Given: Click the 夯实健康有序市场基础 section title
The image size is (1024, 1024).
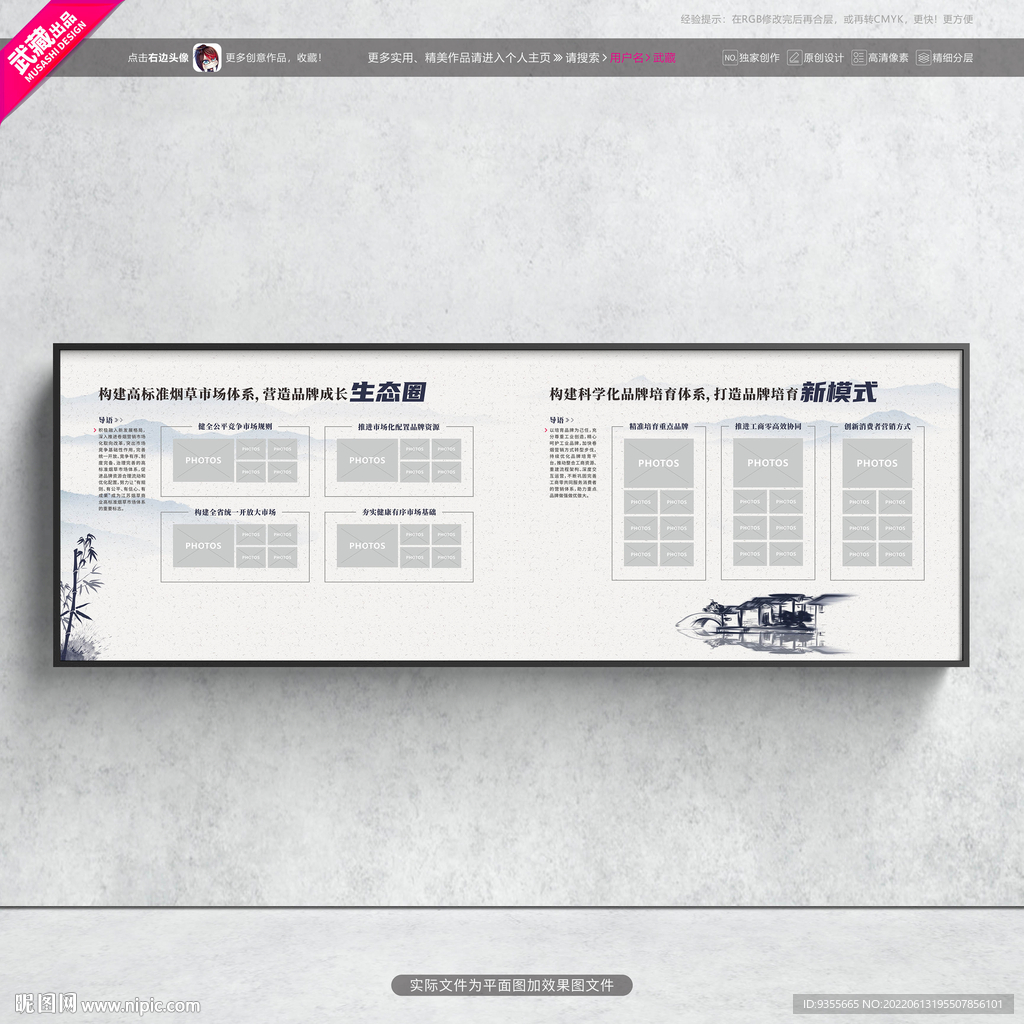Looking at the screenshot, I should pos(399,512).
